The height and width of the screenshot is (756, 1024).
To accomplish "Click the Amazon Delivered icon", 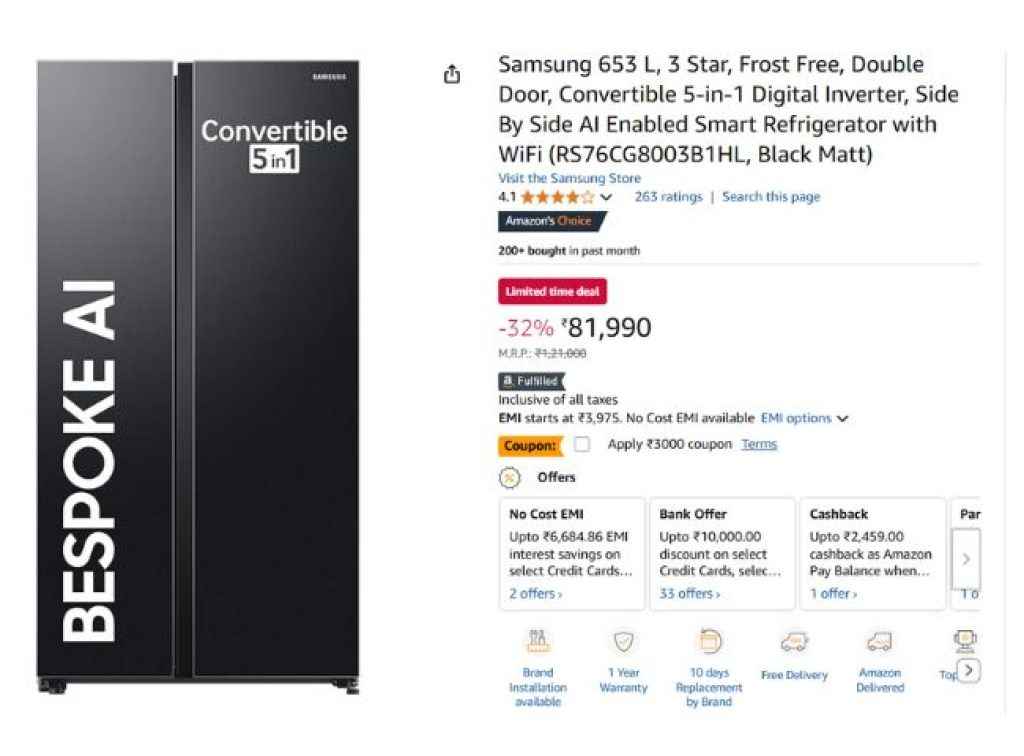I will point(880,642).
